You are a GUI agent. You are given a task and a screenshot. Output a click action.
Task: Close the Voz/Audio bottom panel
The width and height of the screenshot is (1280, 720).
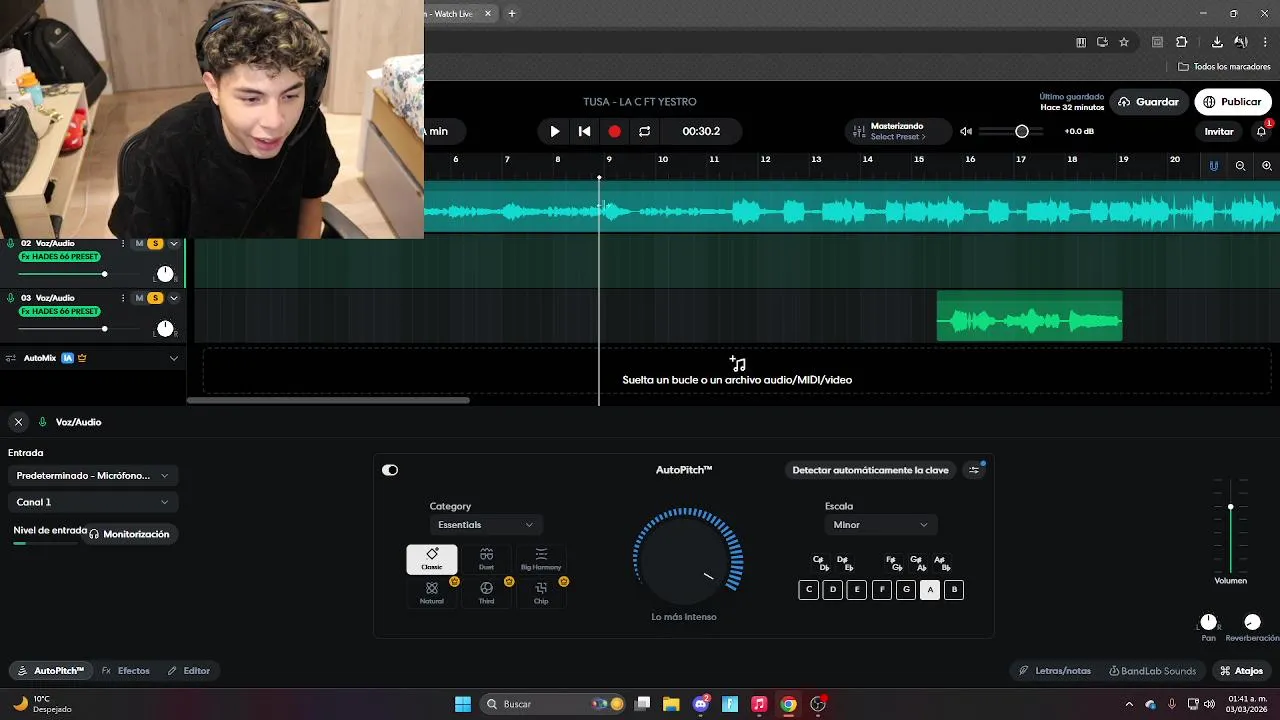(18, 422)
